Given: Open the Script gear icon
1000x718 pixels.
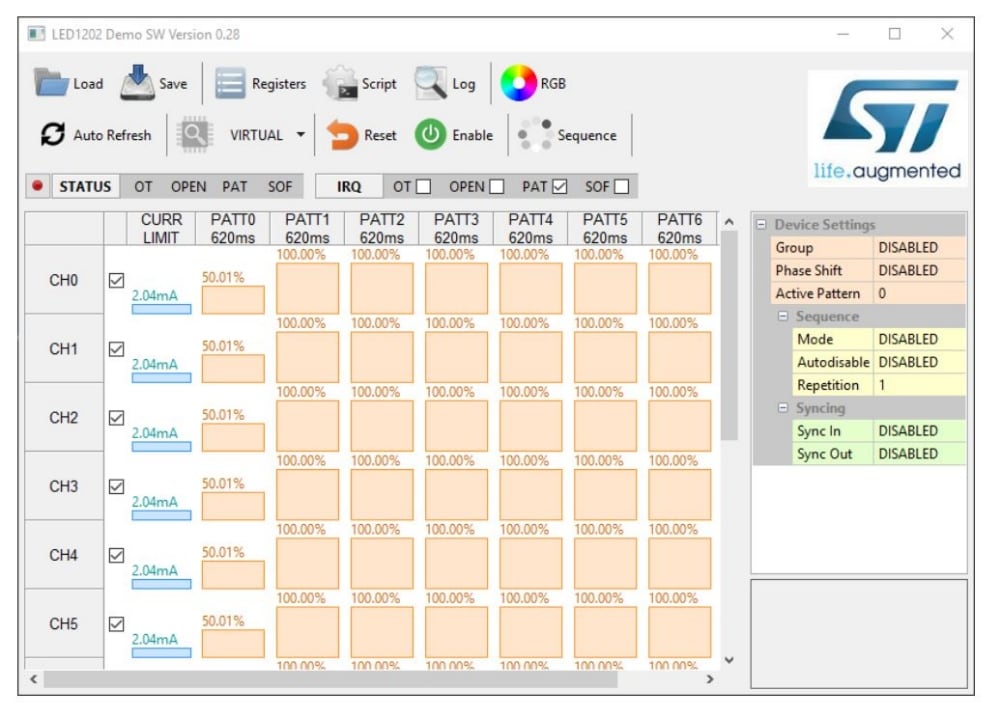Looking at the screenshot, I should pos(340,84).
